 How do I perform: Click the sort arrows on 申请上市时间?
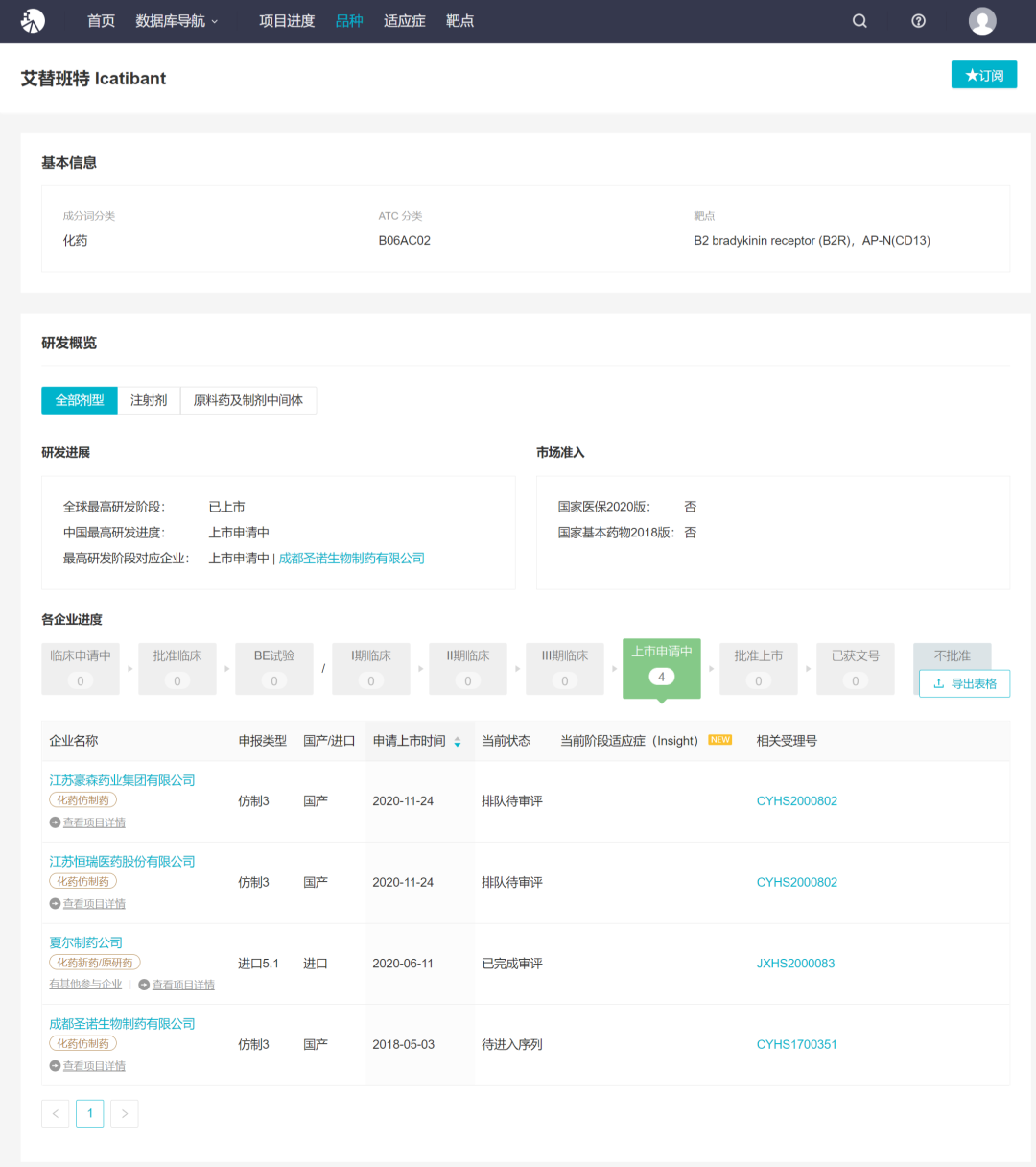[x=458, y=742]
